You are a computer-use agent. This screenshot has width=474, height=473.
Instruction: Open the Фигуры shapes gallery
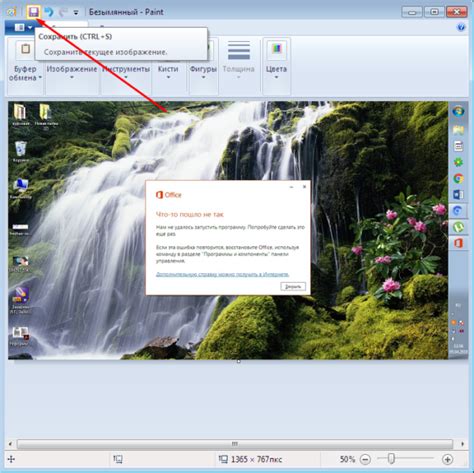pyautogui.click(x=203, y=73)
